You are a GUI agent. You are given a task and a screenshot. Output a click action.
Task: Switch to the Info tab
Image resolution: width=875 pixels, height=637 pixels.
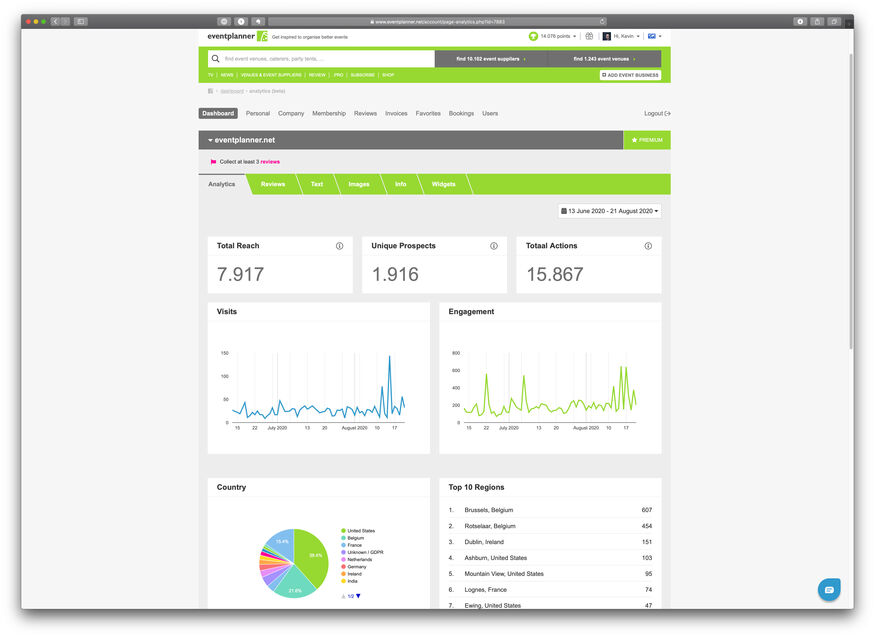point(401,184)
